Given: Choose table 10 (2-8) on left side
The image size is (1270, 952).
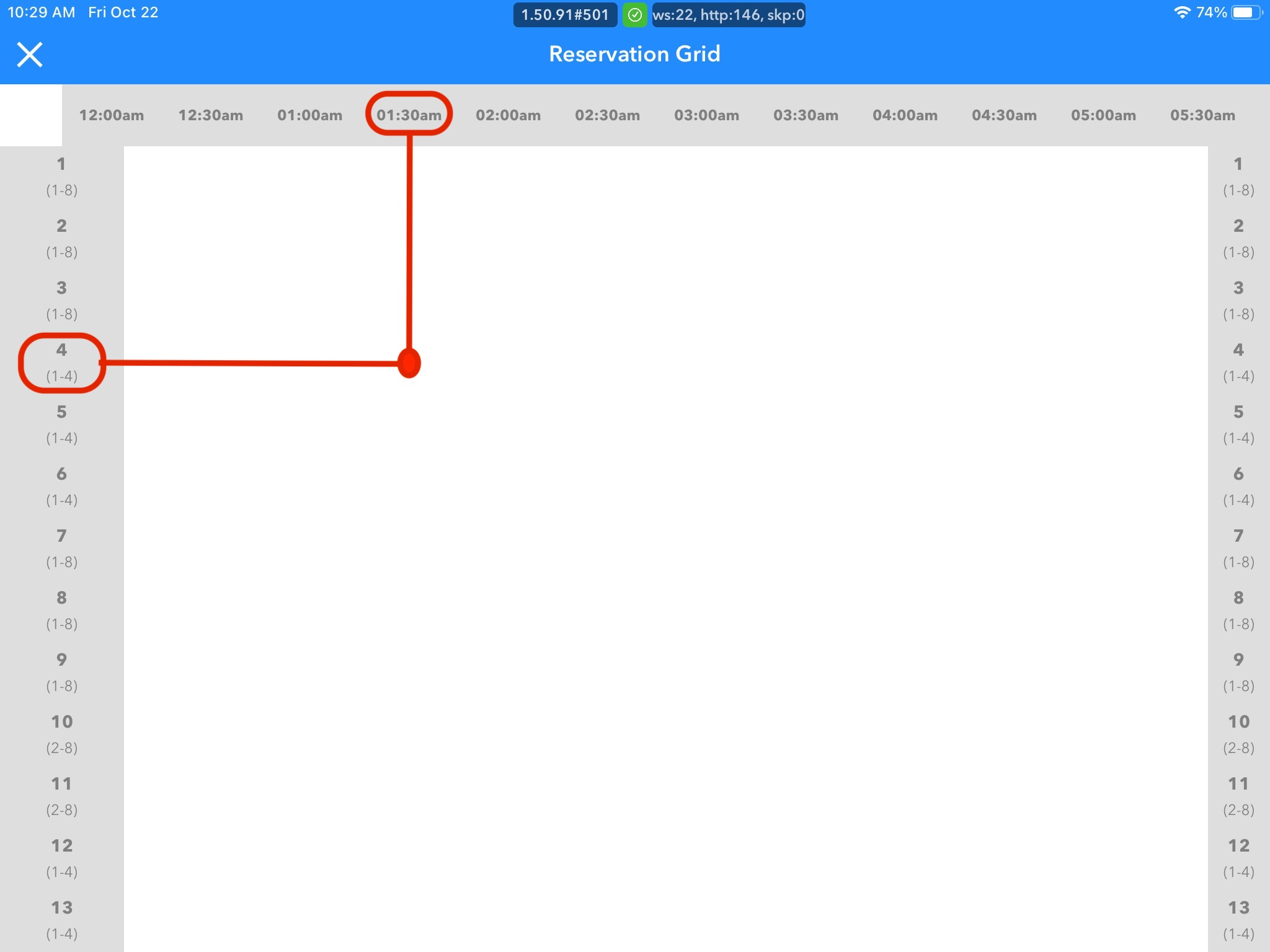Looking at the screenshot, I should pos(61,734).
